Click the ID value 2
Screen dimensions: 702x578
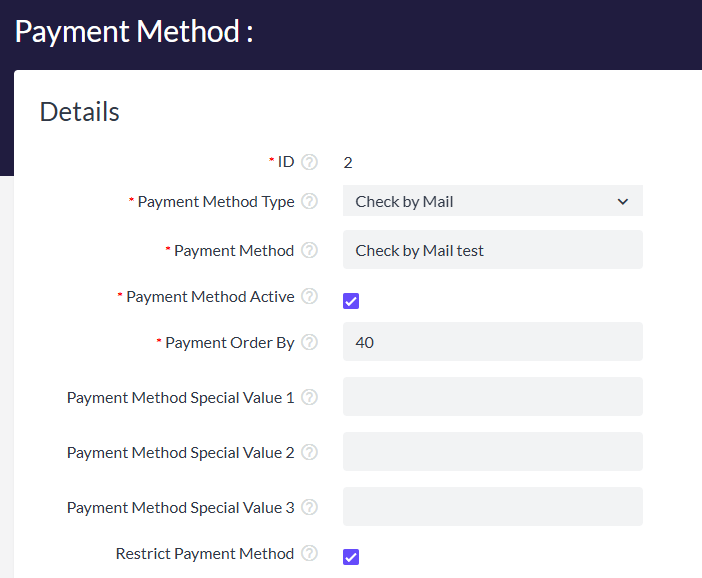click(x=348, y=163)
